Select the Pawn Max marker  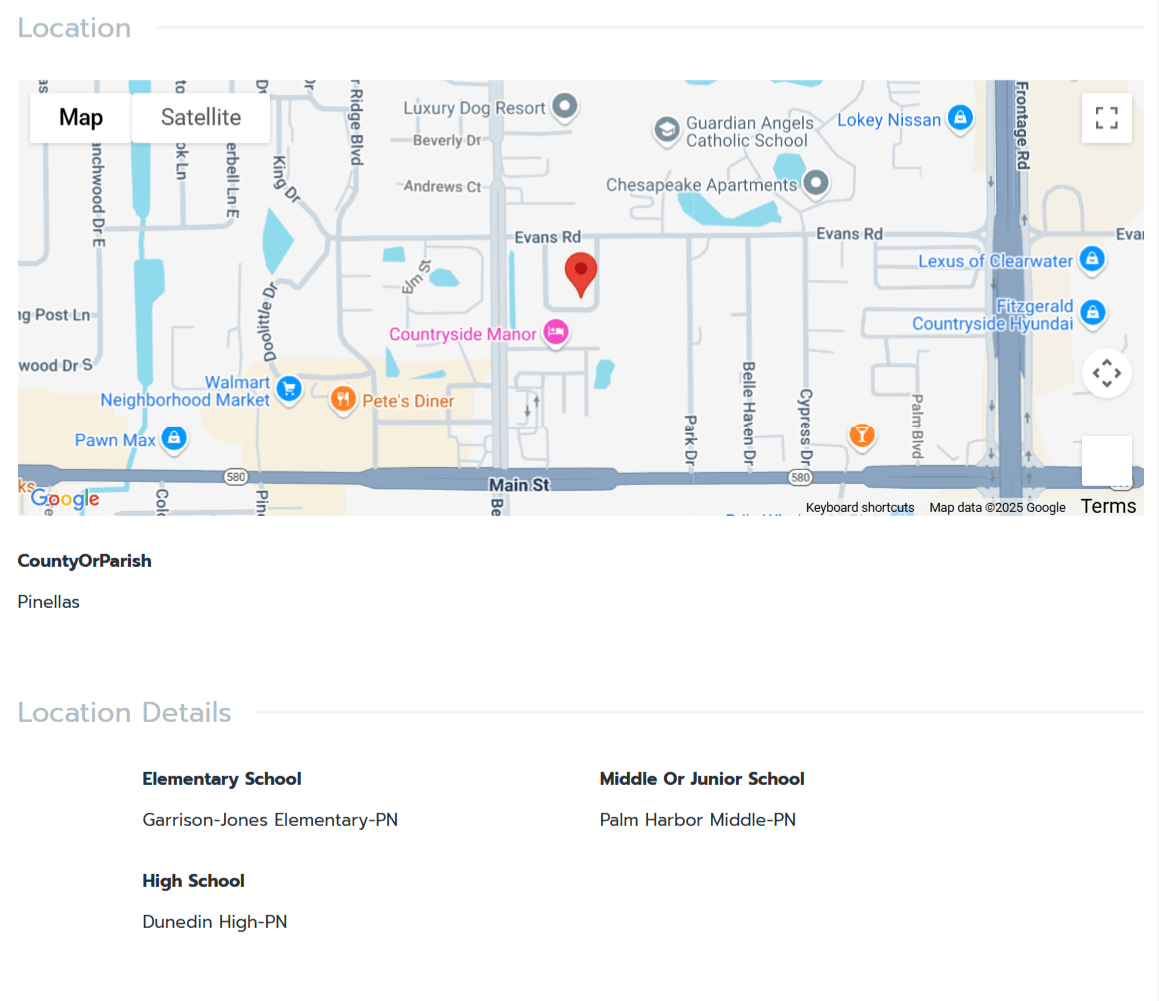[174, 438]
